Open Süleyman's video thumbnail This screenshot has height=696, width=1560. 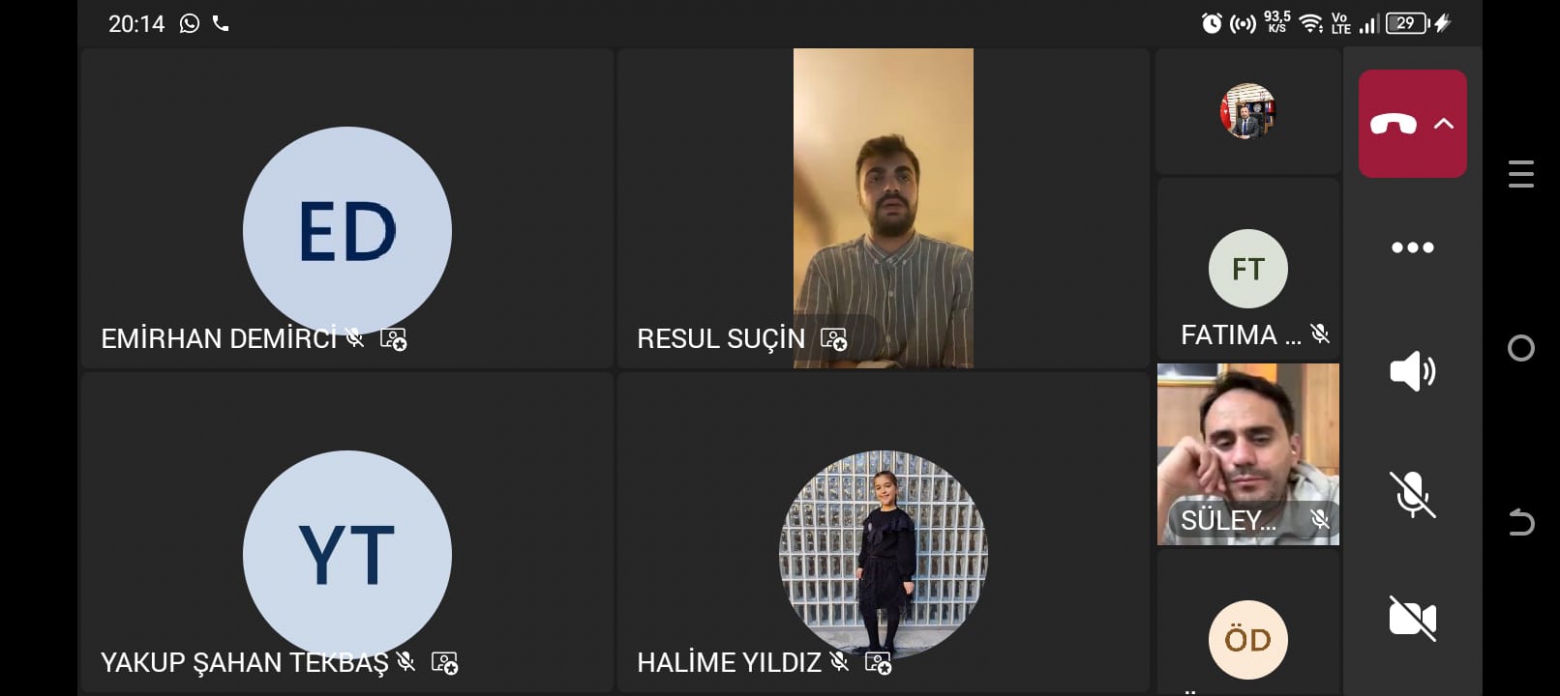[1248, 454]
